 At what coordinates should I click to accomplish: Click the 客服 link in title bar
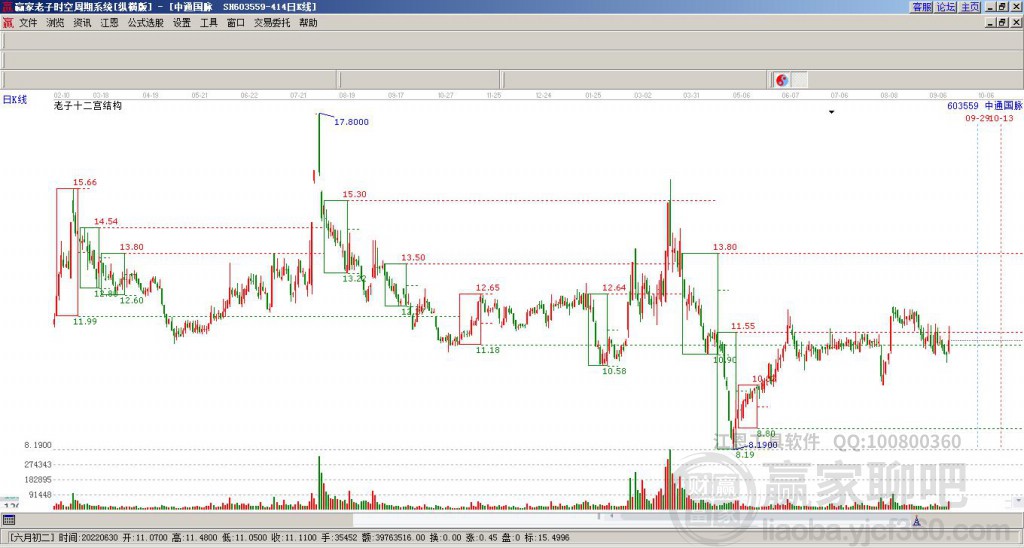[922, 7]
